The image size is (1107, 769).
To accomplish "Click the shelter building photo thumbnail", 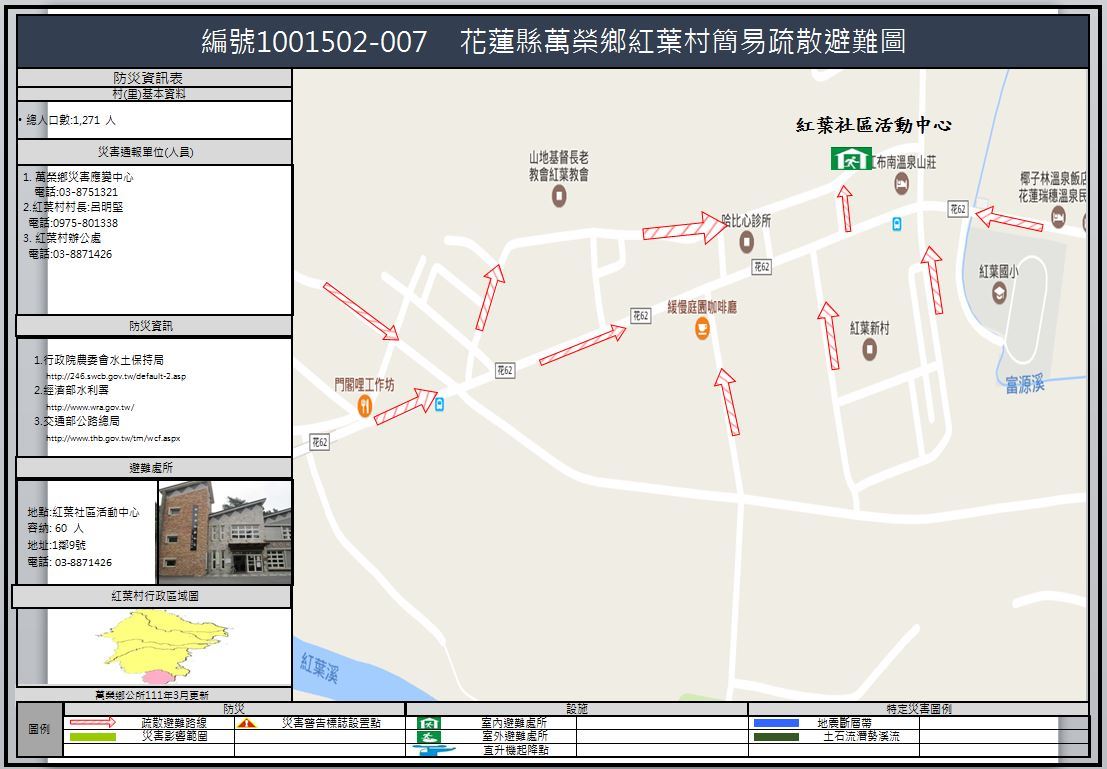I will 225,532.
